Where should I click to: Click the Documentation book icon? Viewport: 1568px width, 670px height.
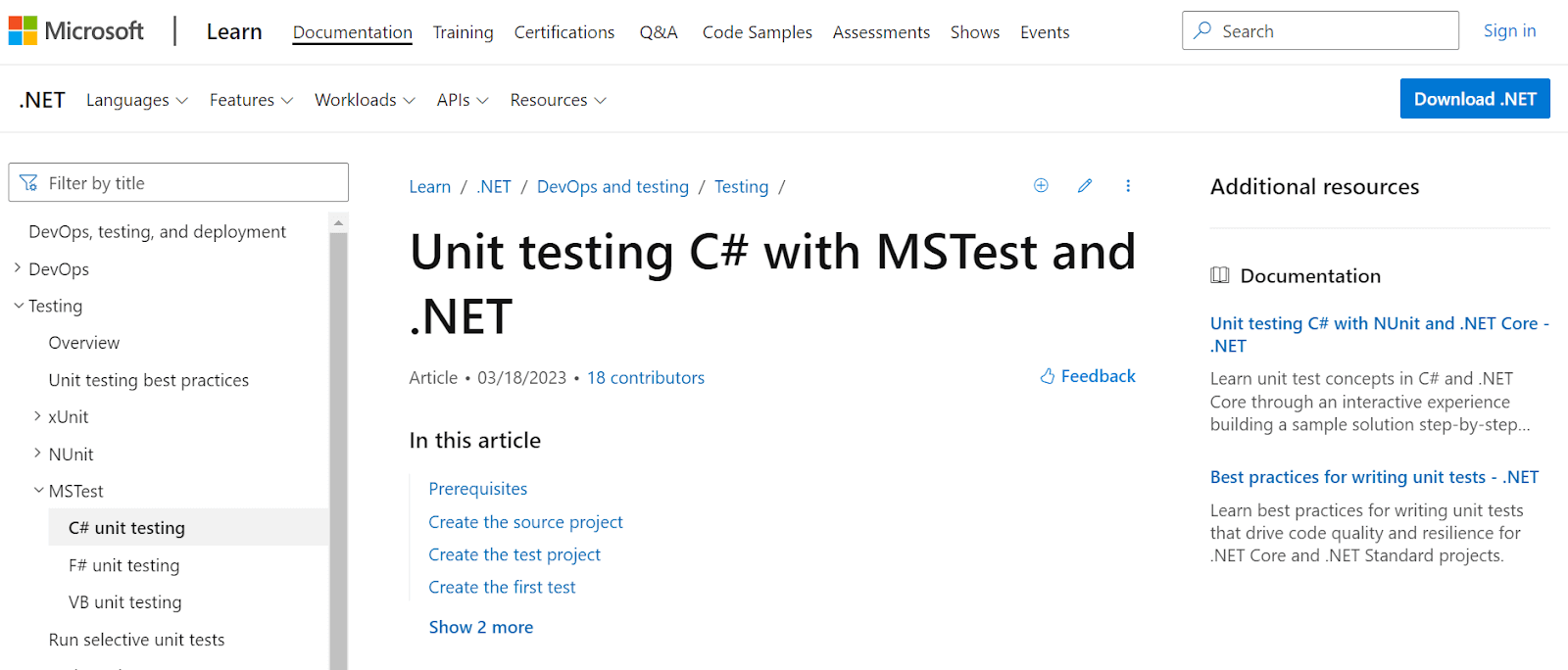pyautogui.click(x=1218, y=275)
